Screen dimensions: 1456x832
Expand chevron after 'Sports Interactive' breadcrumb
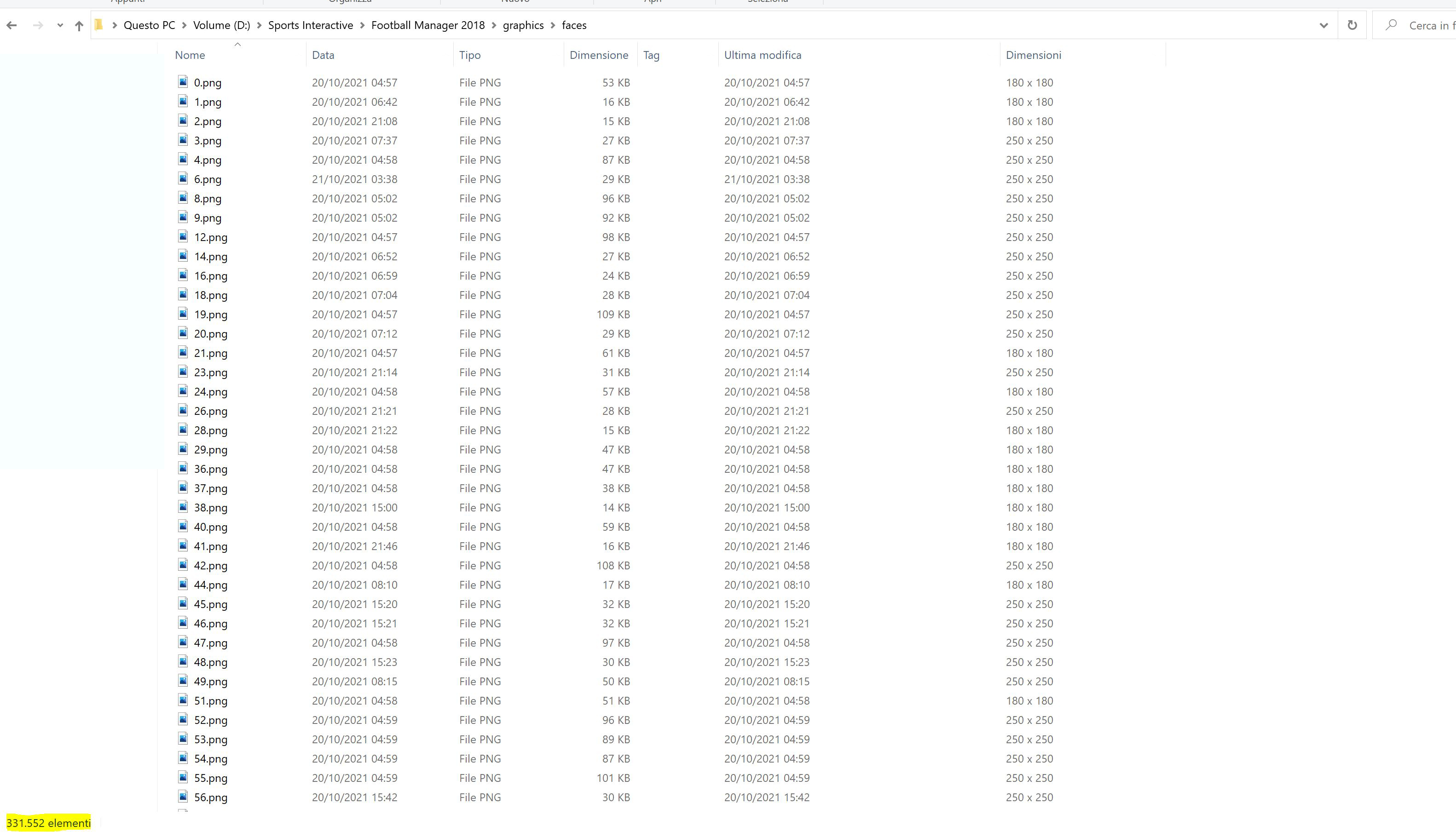tap(363, 25)
